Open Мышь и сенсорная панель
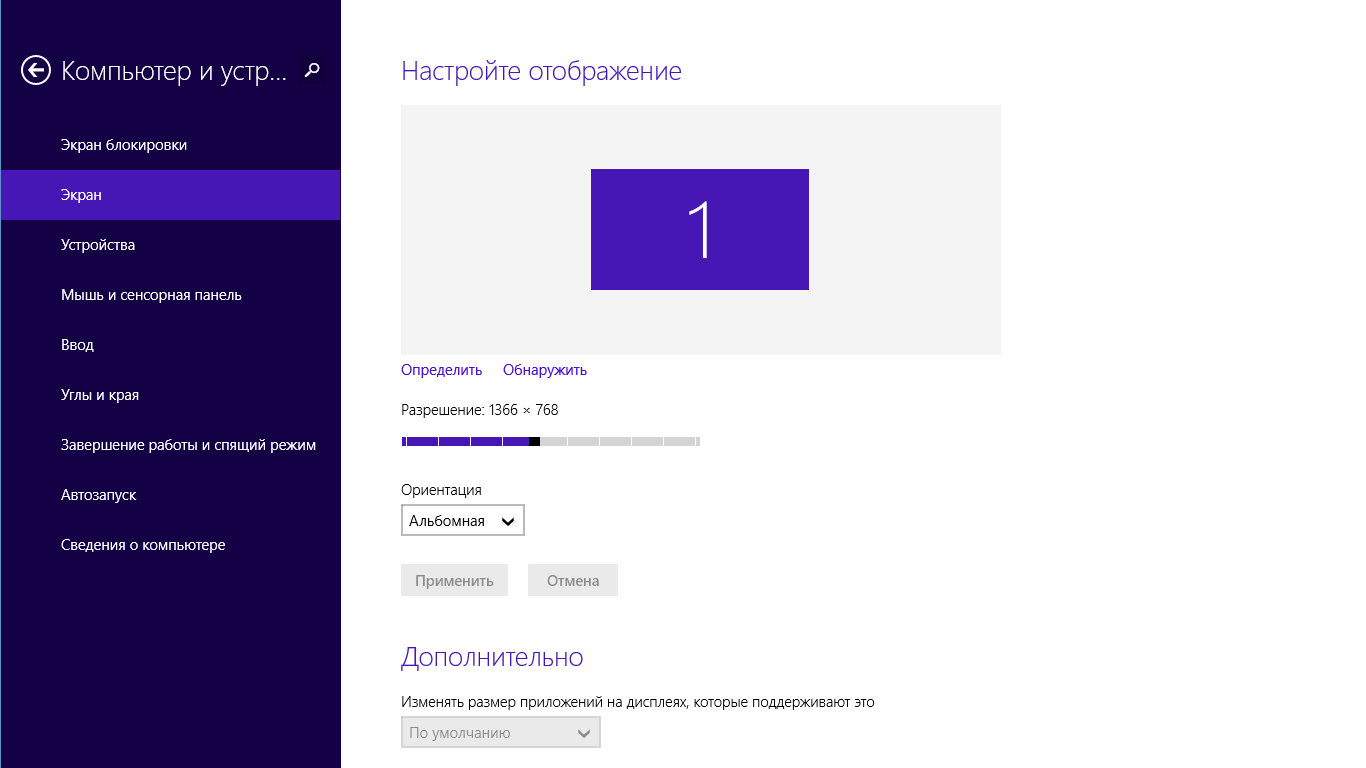This screenshot has height=768, width=1366. pyautogui.click(x=170, y=295)
